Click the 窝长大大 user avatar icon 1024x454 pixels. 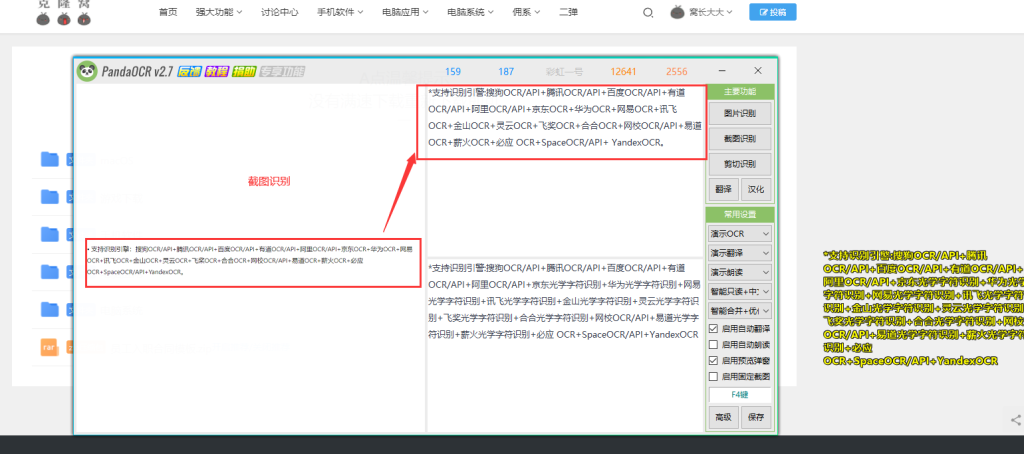point(678,12)
